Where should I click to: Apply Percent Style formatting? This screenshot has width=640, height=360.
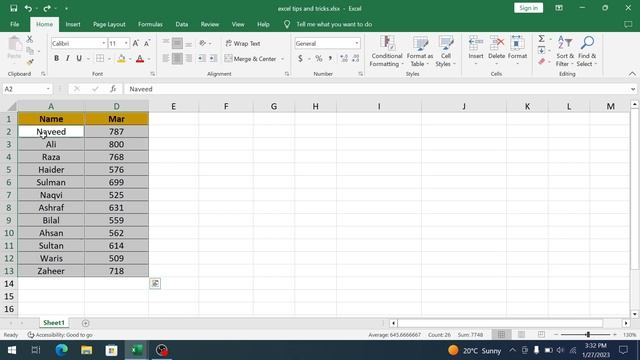[x=319, y=59]
